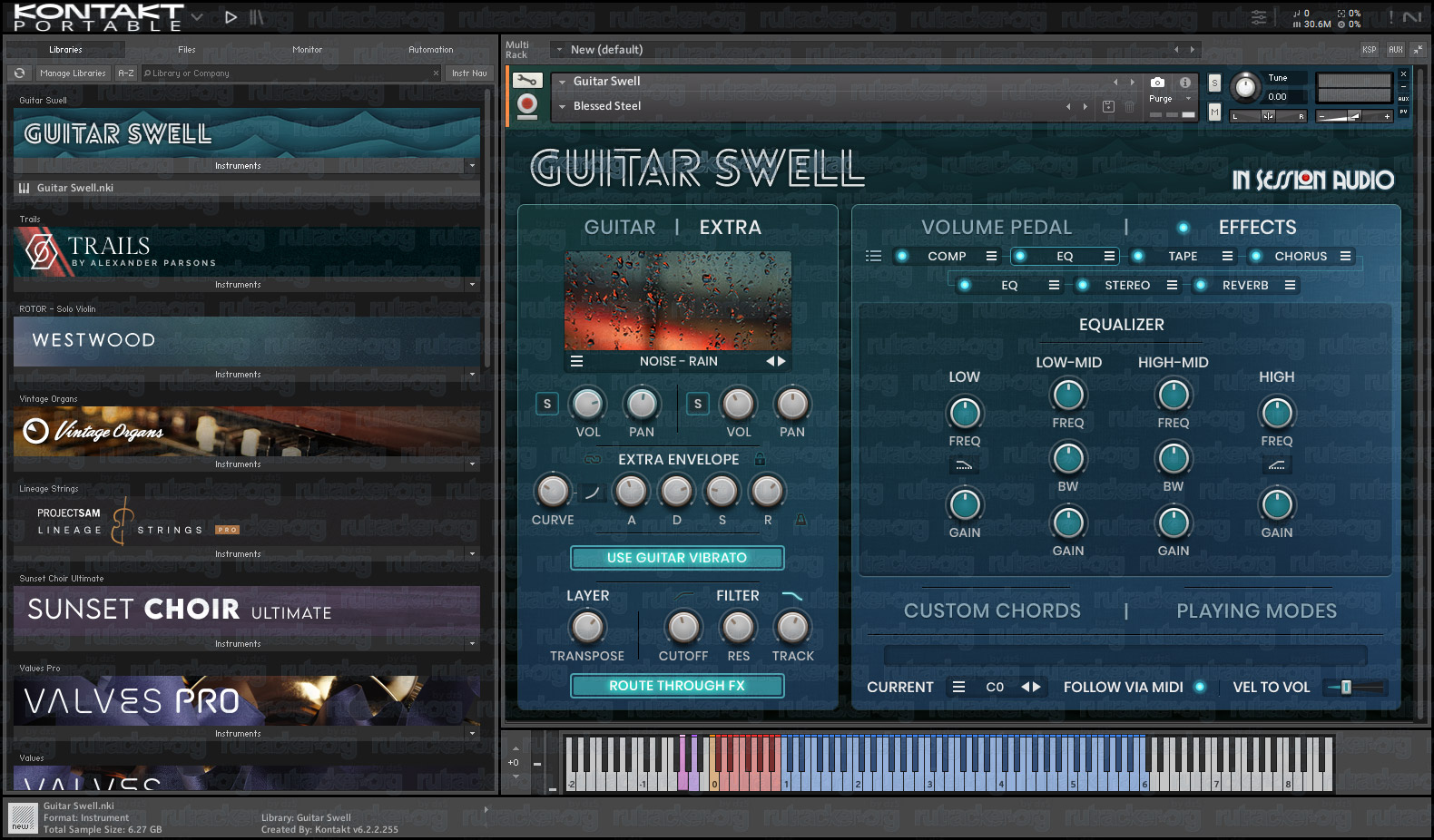Switch to the GUITAR tab
1434x840 pixels.
(x=620, y=228)
